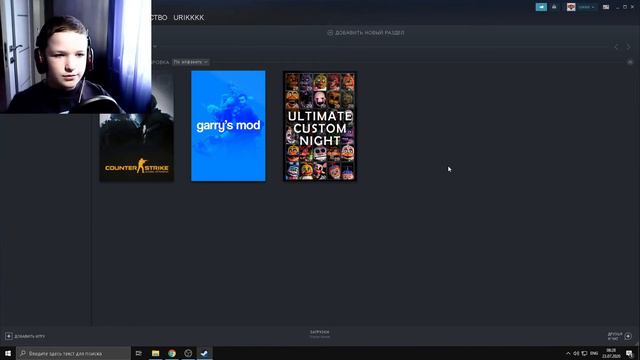Open the notifications bell icon
This screenshot has width=640, height=360.
pos(554,7)
